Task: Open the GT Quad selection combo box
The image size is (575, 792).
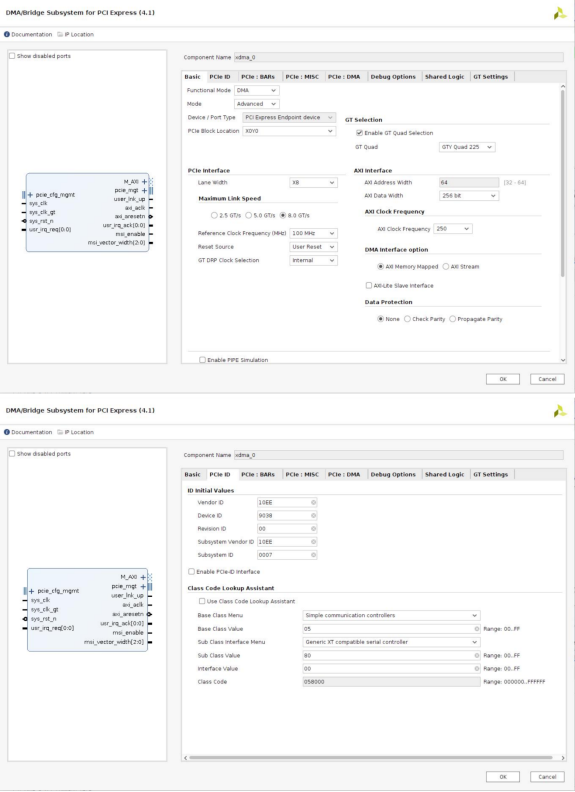Action: [x=467, y=147]
